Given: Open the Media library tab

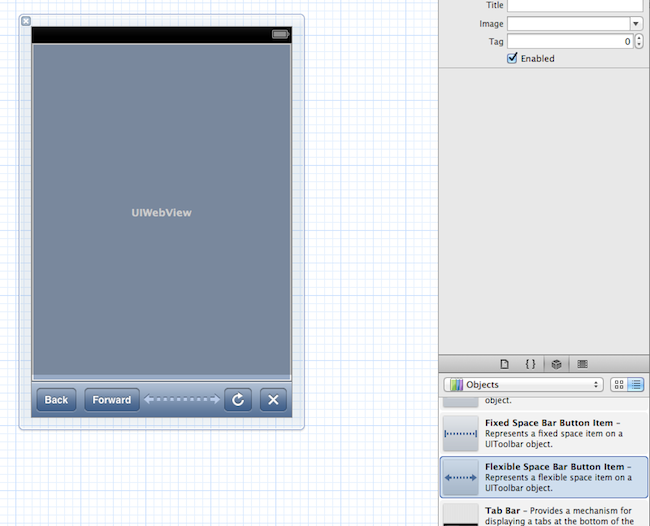Looking at the screenshot, I should tap(582, 364).
